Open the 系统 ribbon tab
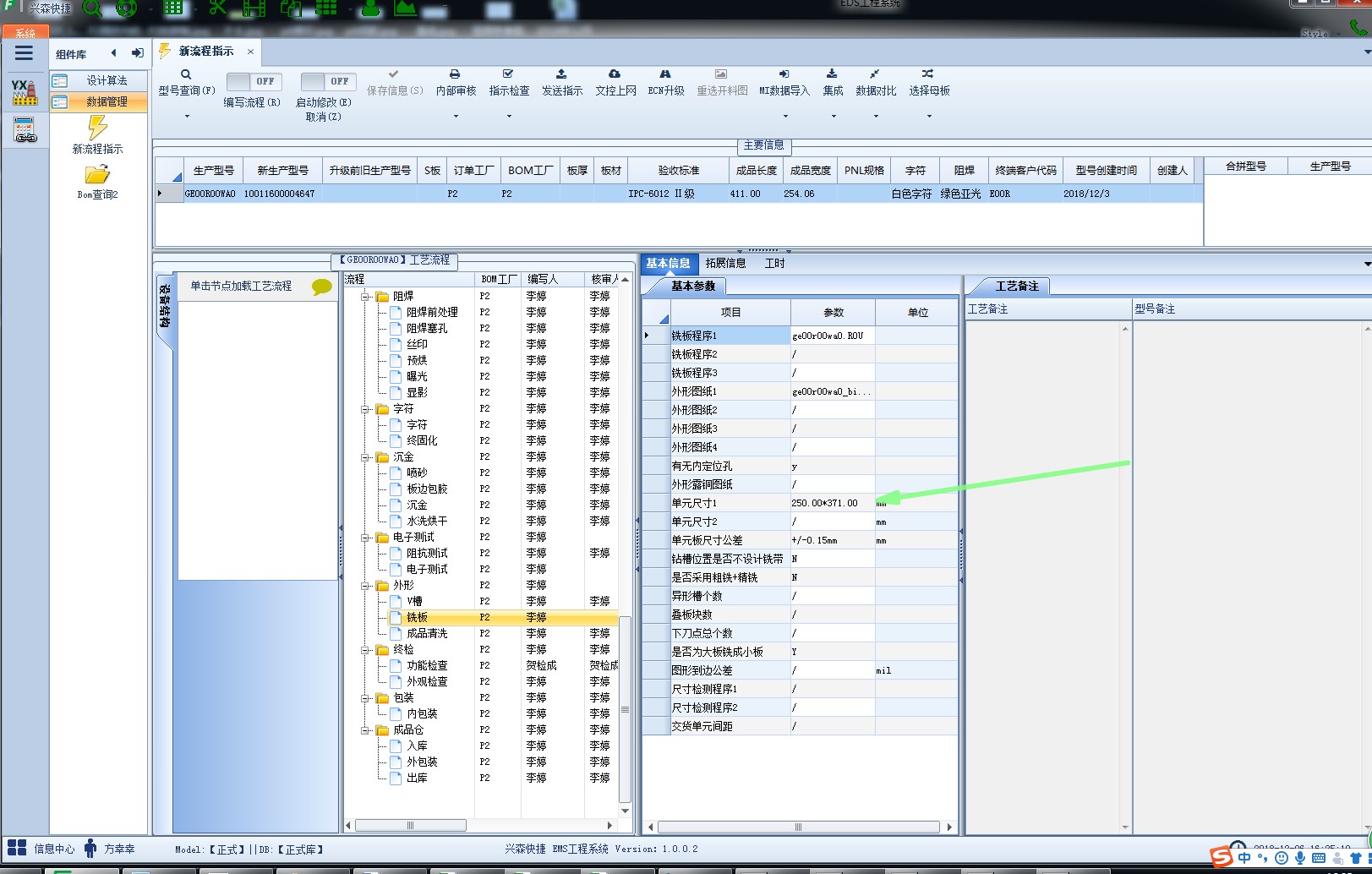The width and height of the screenshot is (1372, 874). pos(25,33)
